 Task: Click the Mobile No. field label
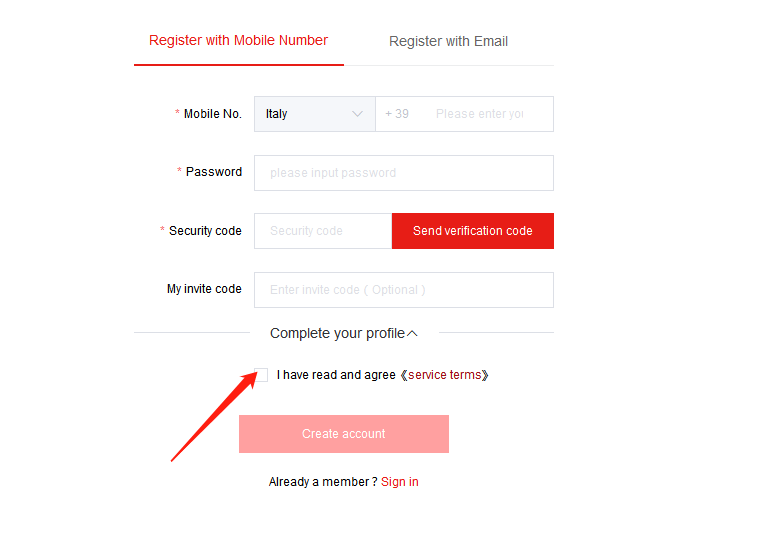coord(213,114)
